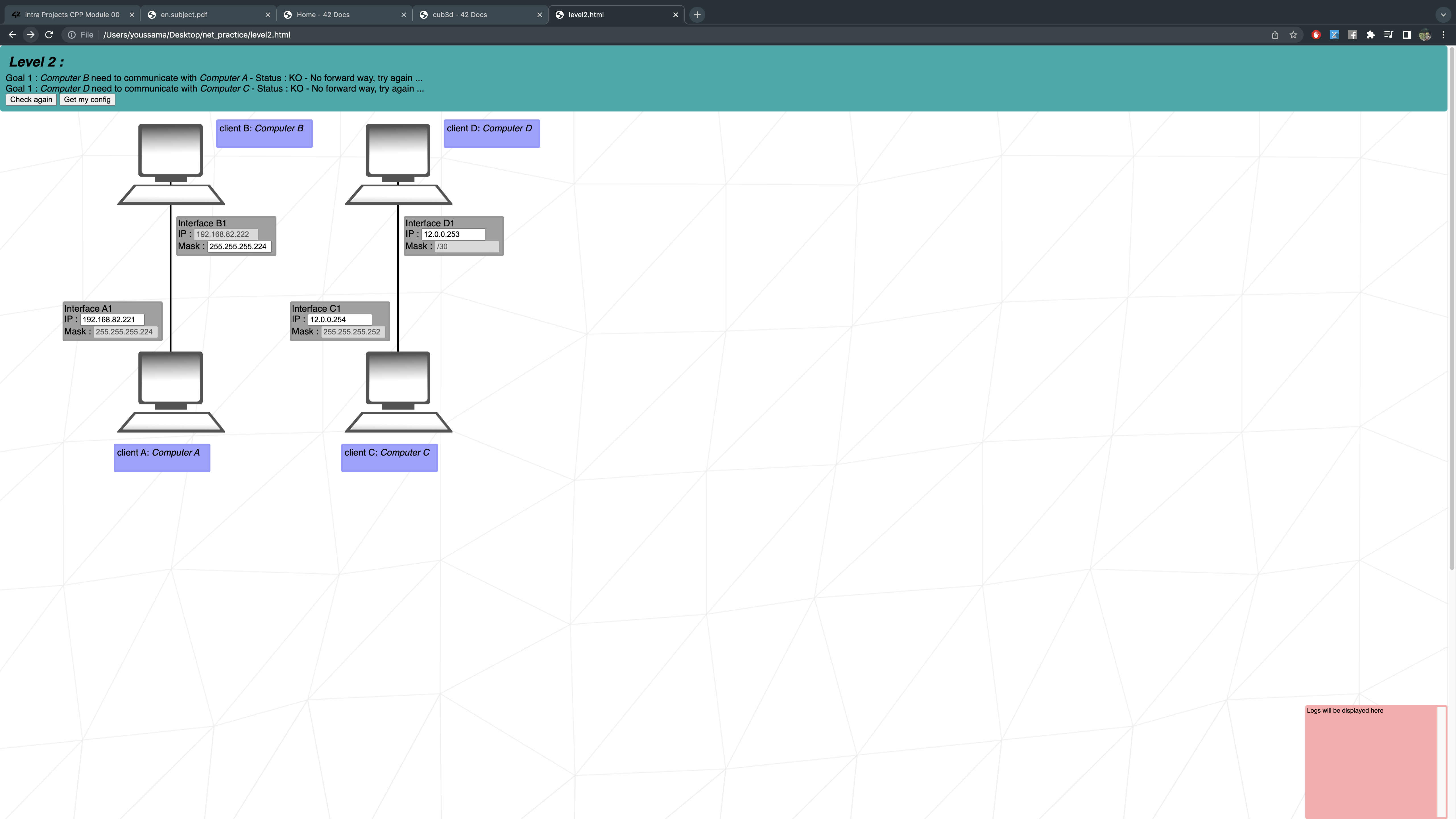Open the AdBlock extension icon
This screenshot has width=1456, height=819.
click(x=1316, y=34)
